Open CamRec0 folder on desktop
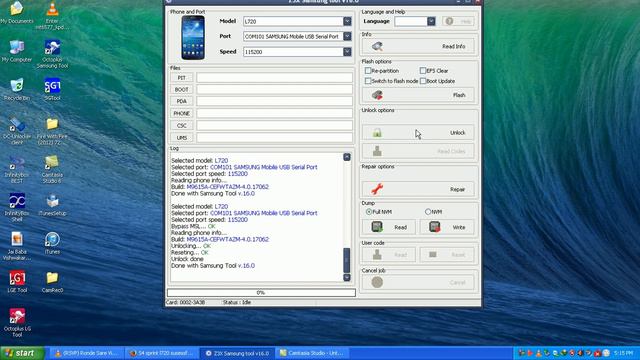Screen dimensions: 640x360 pyautogui.click(x=52, y=282)
